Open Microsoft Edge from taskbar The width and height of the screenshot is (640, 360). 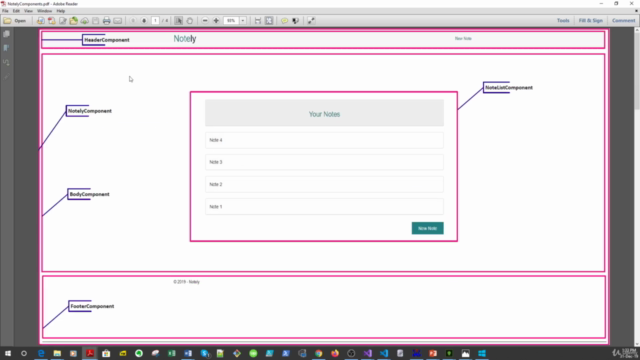click(41, 353)
